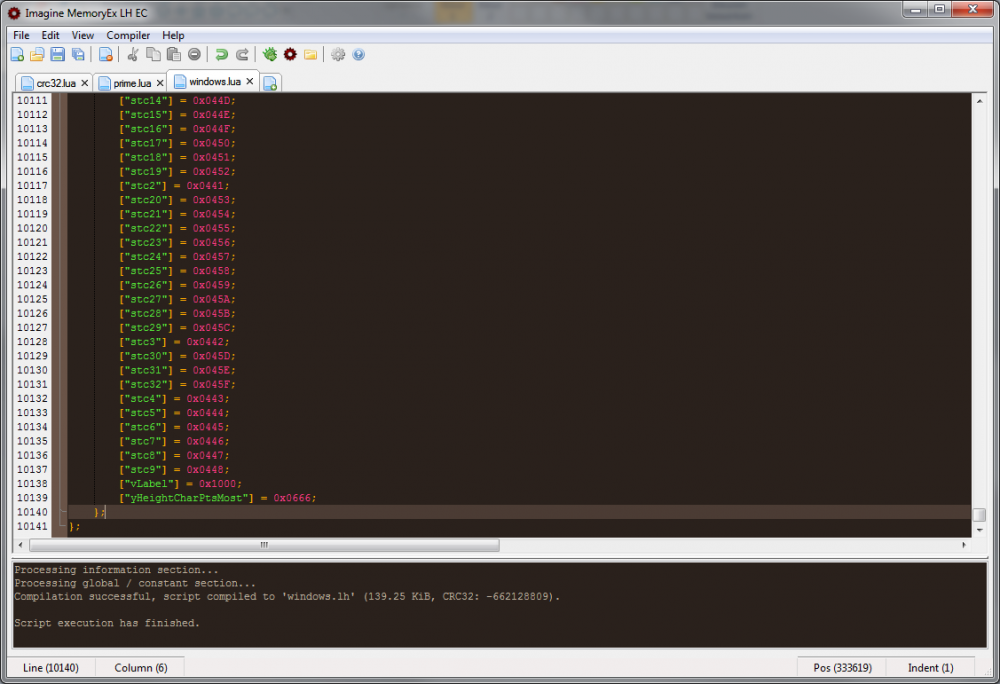Compile script using the red gear icon

[290, 55]
